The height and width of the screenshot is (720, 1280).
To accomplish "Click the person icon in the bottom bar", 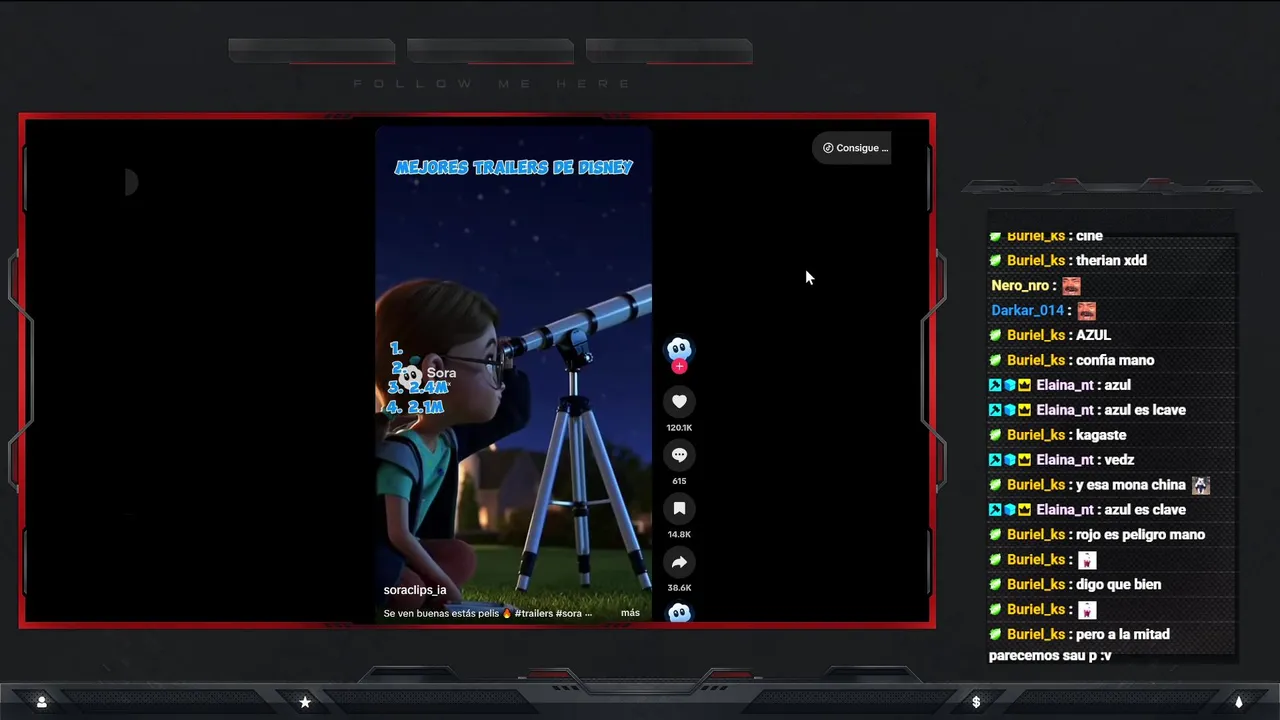I will [41, 702].
